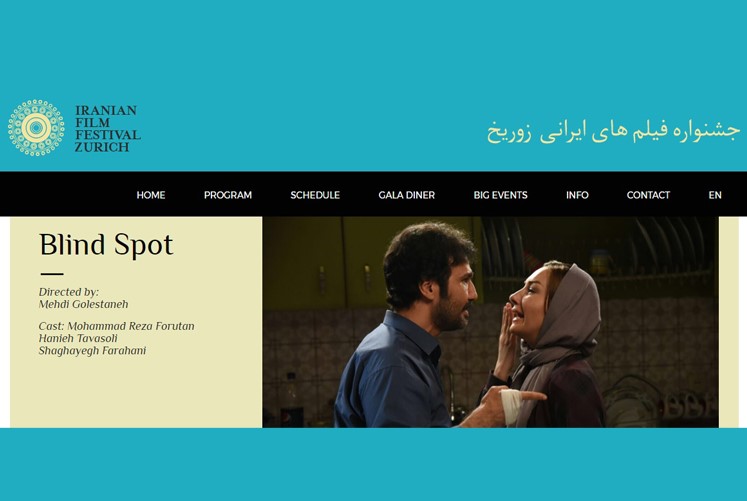Click cast name Shaghayegh Farahani
This screenshot has height=501, width=747.
[x=92, y=351]
